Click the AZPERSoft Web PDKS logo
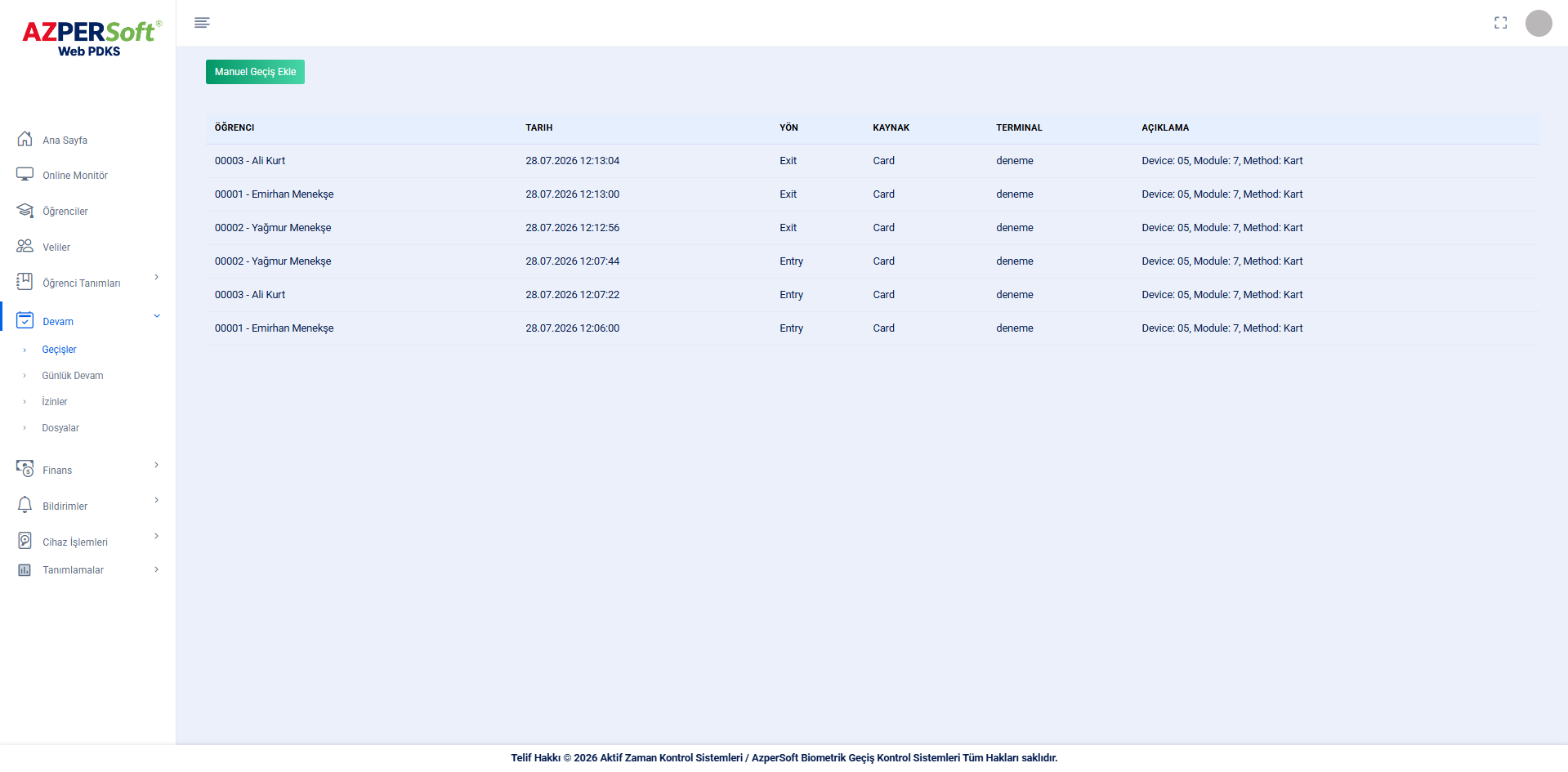This screenshot has height=772, width=1568. pyautogui.click(x=91, y=38)
